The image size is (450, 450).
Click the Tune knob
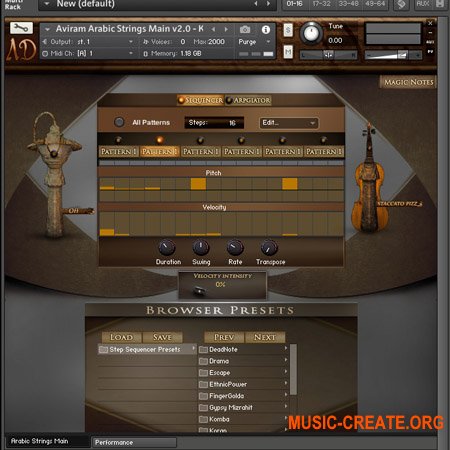pyautogui.click(x=311, y=34)
